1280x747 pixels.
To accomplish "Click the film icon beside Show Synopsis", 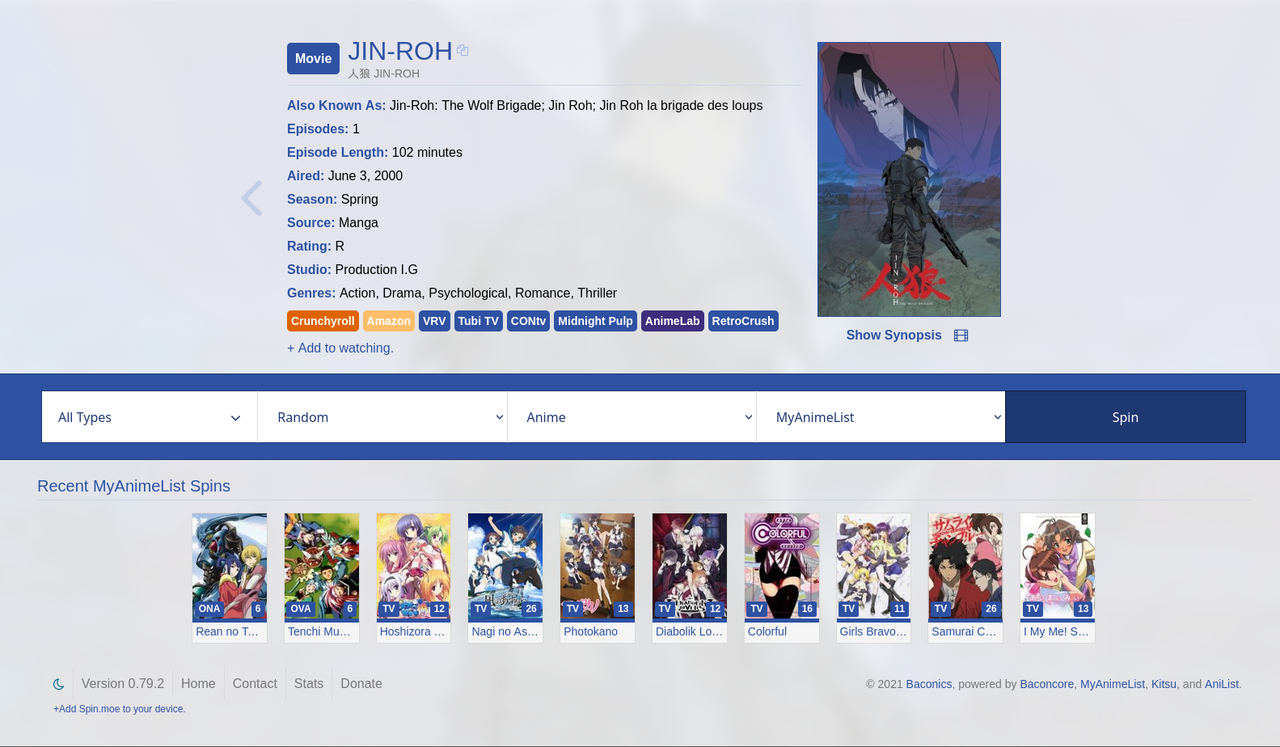I will click(x=961, y=335).
